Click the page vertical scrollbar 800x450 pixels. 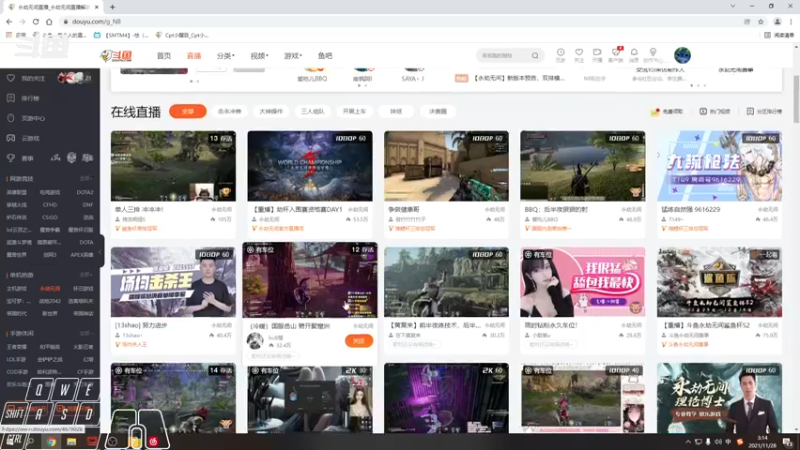click(796, 99)
